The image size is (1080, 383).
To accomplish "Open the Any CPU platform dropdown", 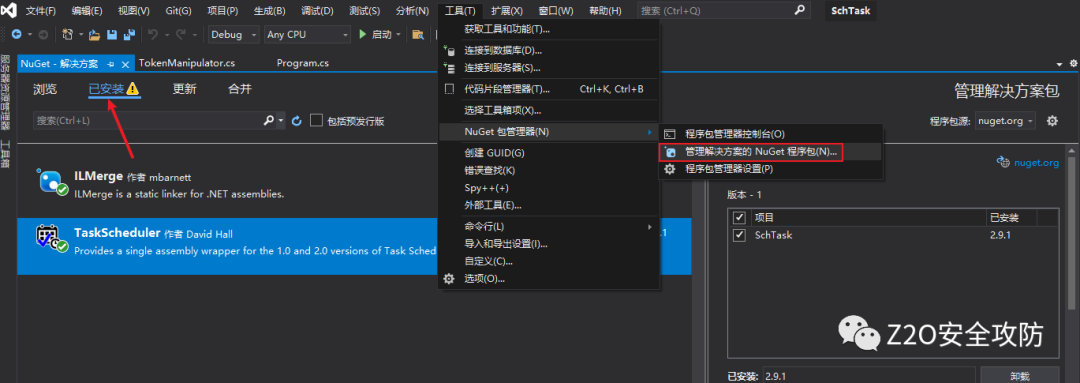I will 307,34.
